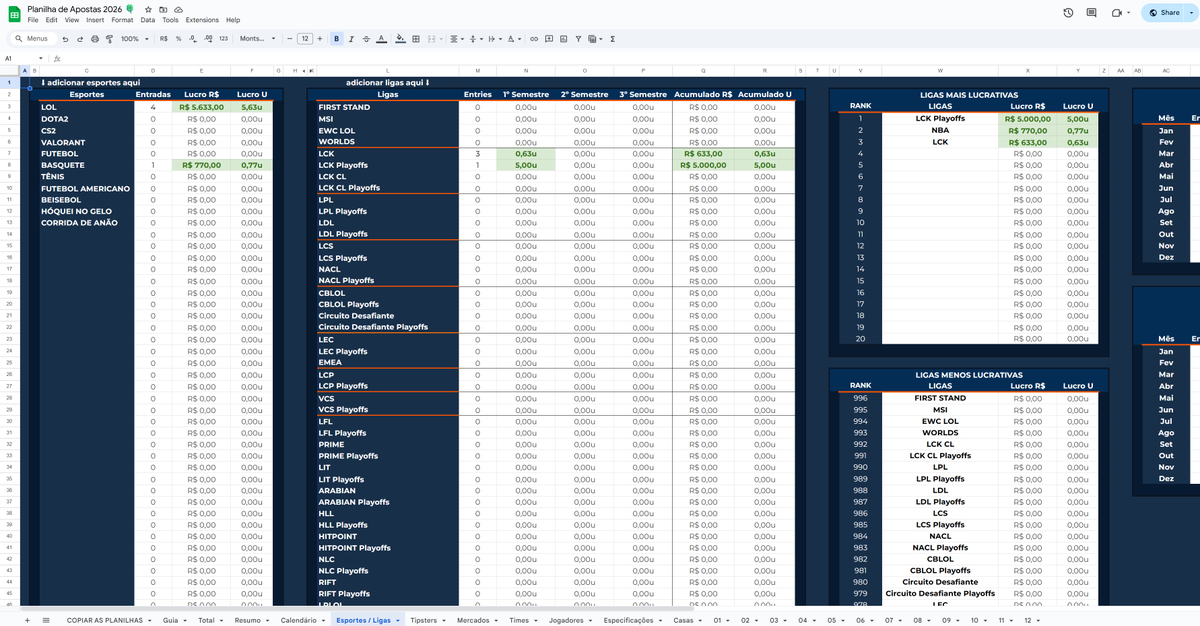Click the Undo arrow in the toolbar
This screenshot has height=626, width=1200.
click(65, 39)
